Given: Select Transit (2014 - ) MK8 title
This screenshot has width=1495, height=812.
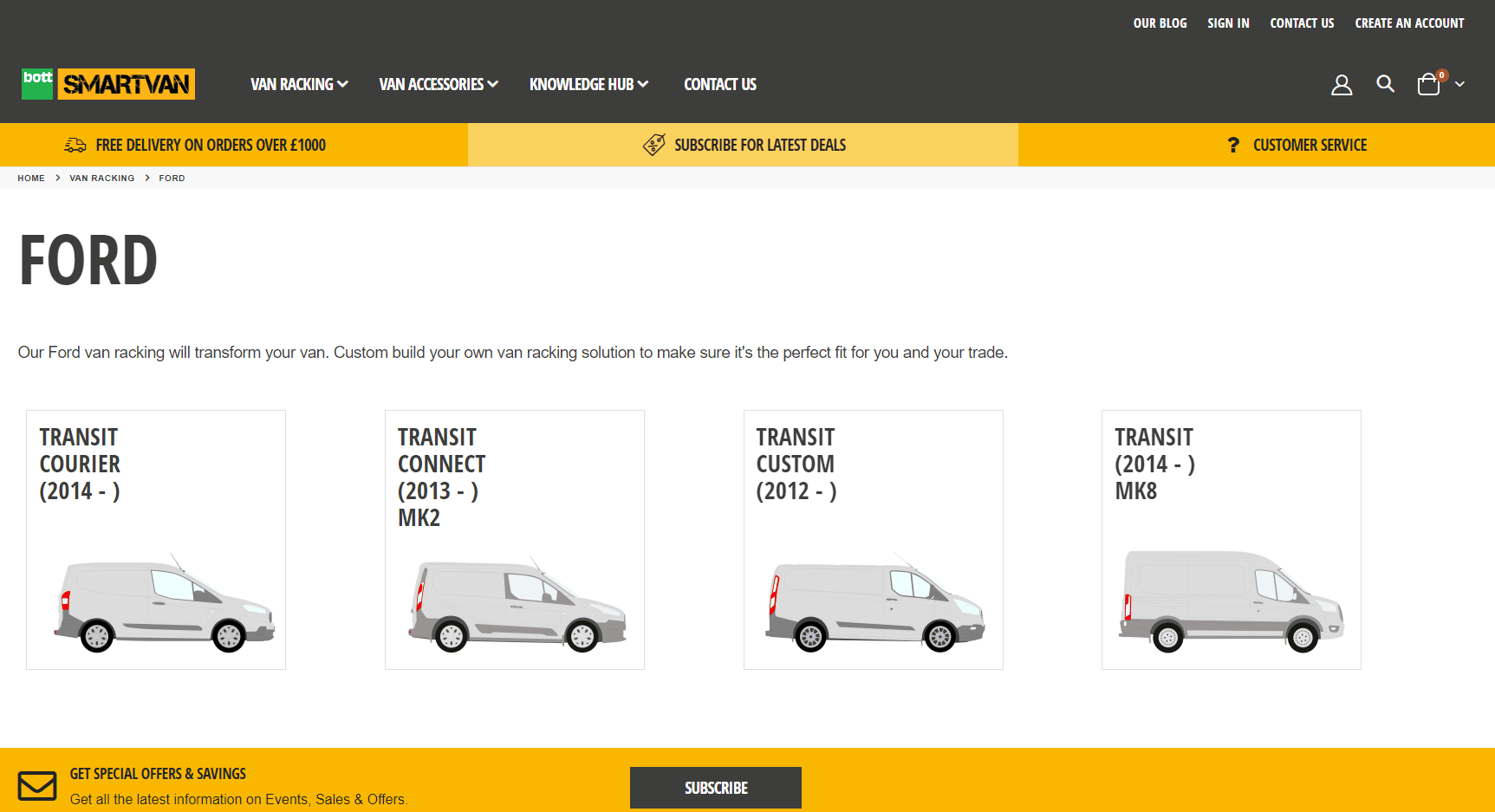Looking at the screenshot, I should [1154, 464].
